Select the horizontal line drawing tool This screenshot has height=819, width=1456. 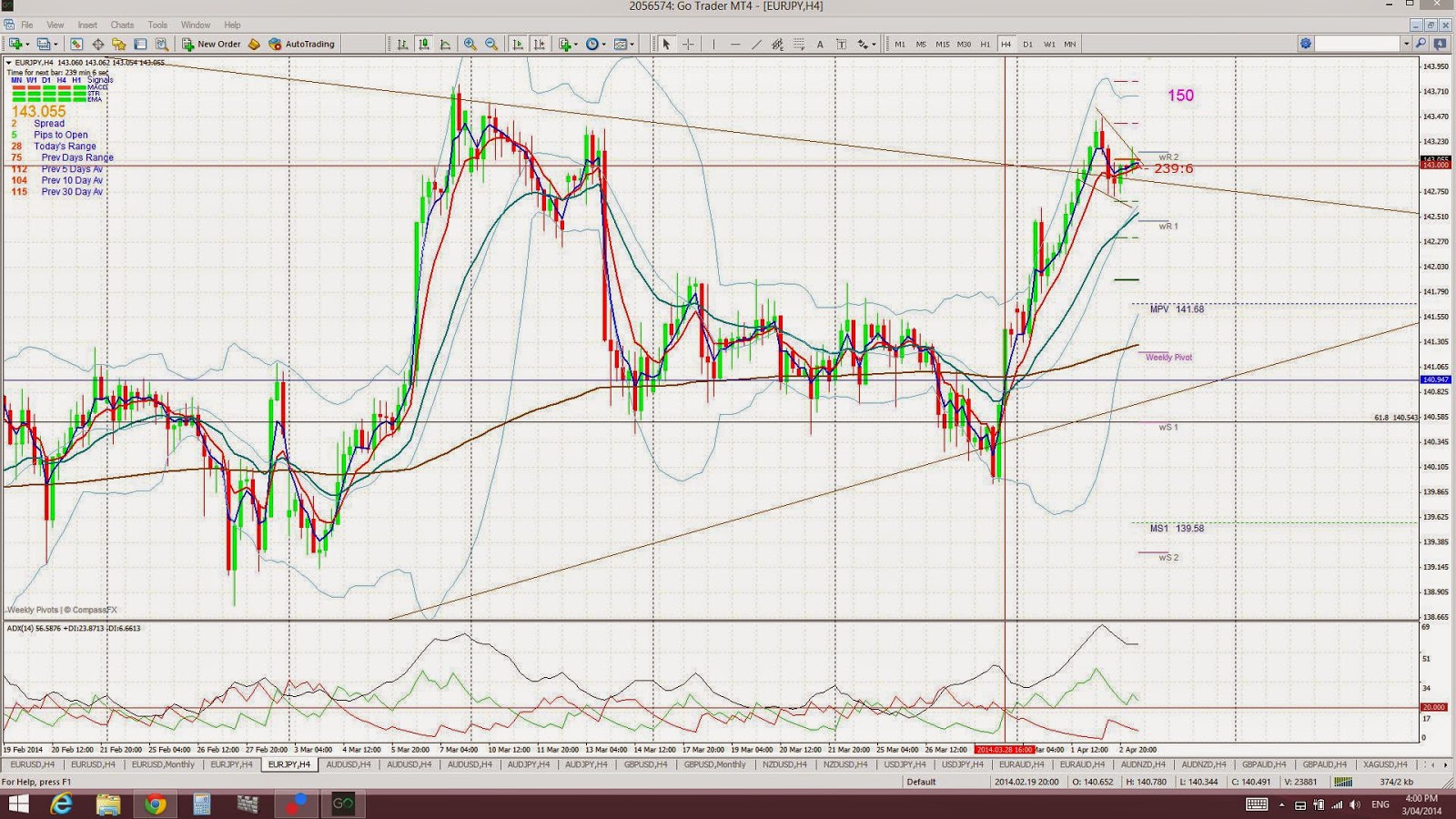tap(735, 44)
